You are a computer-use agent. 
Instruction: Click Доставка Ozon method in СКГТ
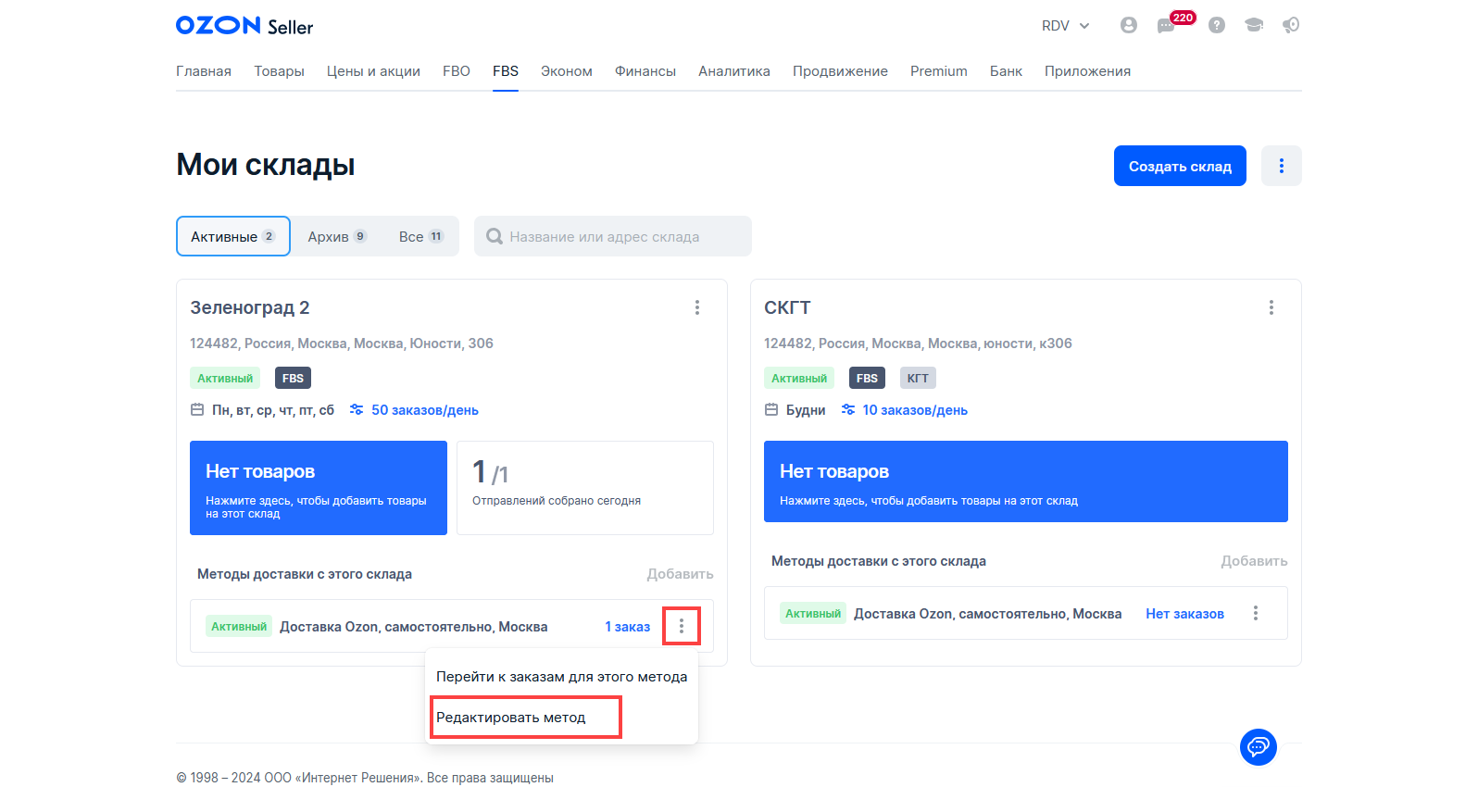tap(987, 614)
